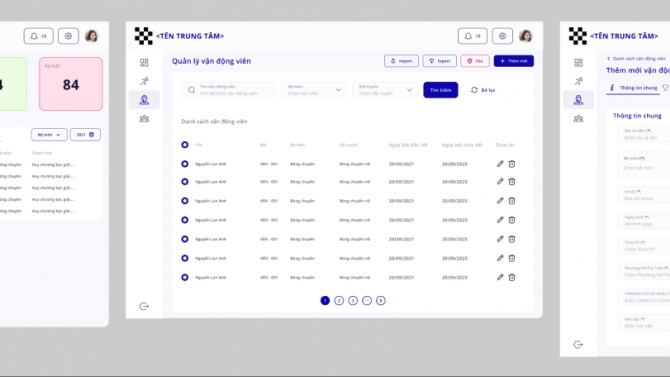Expand 'Chọn đội tuyển' filter dropdown
The image size is (670, 377).
pyautogui.click(x=385, y=90)
